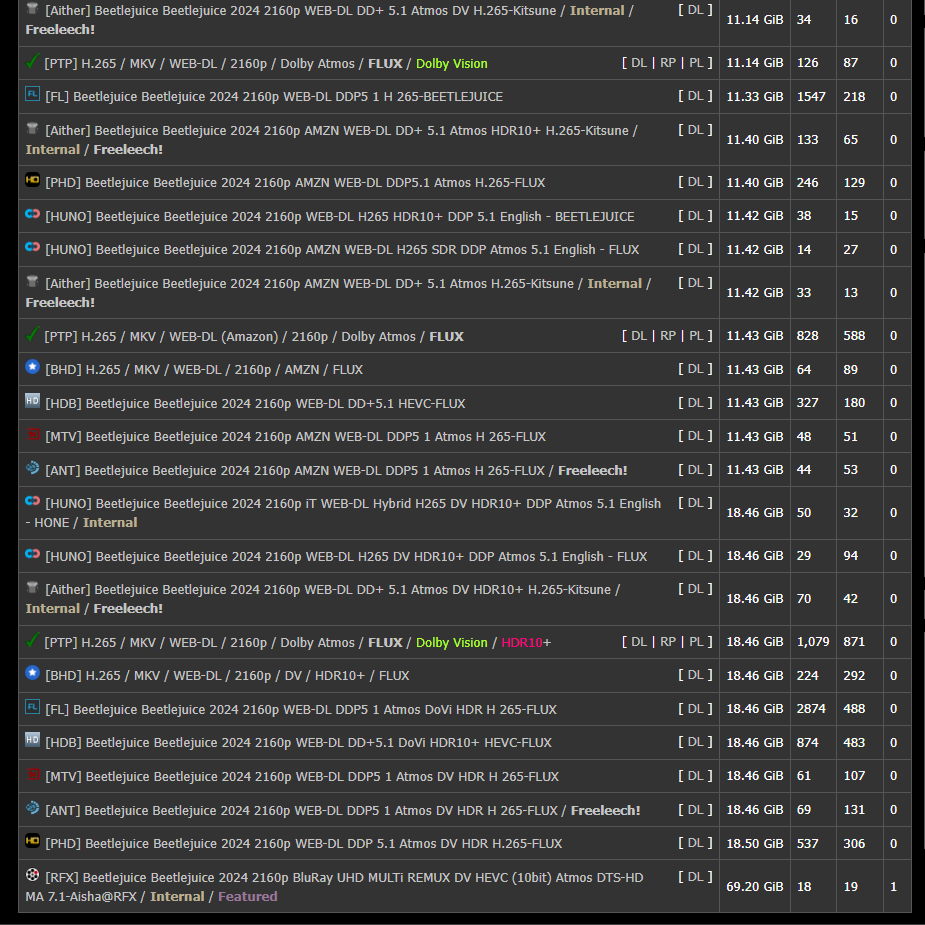Click DL for the BHD DV / HDR10+ / FLUX release

click(x=696, y=675)
